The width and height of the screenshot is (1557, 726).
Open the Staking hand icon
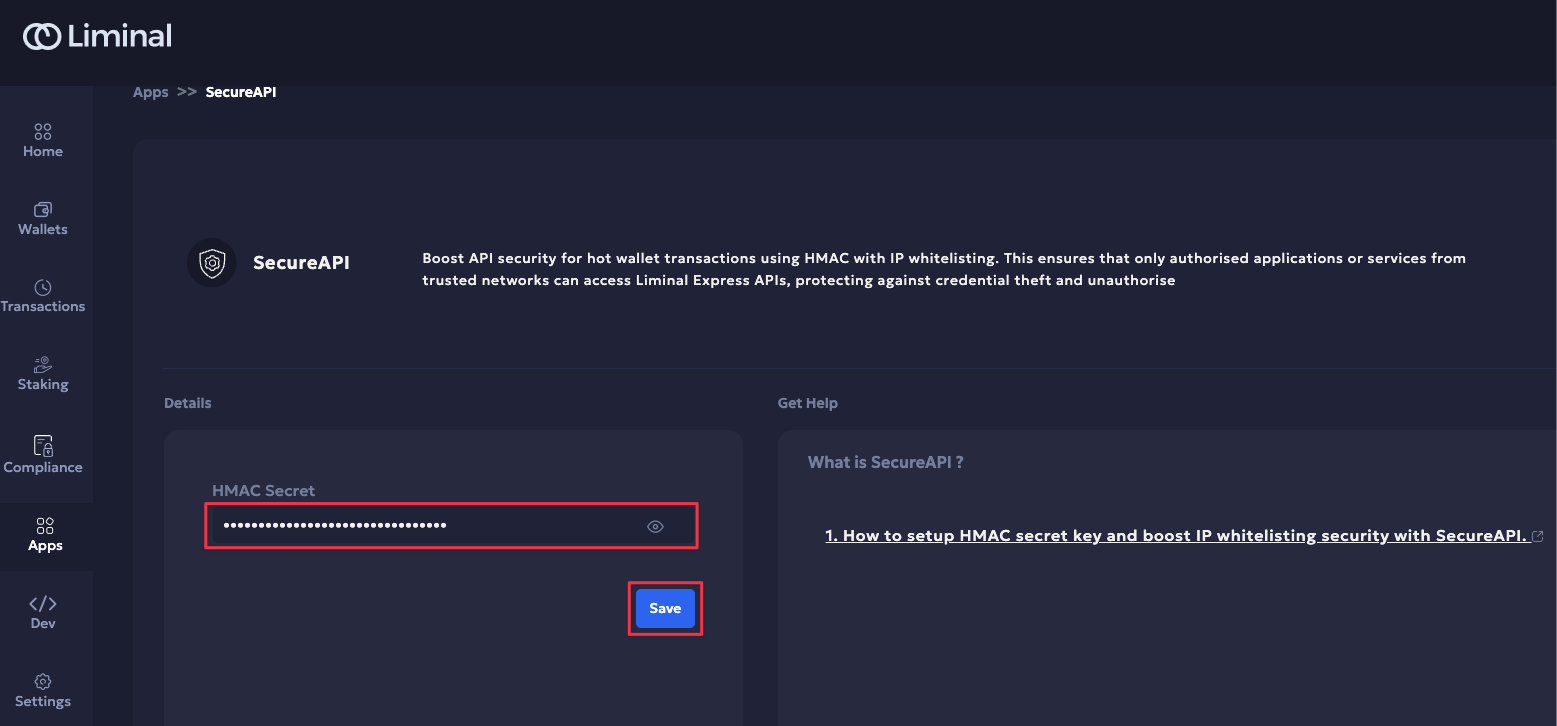pos(43,365)
